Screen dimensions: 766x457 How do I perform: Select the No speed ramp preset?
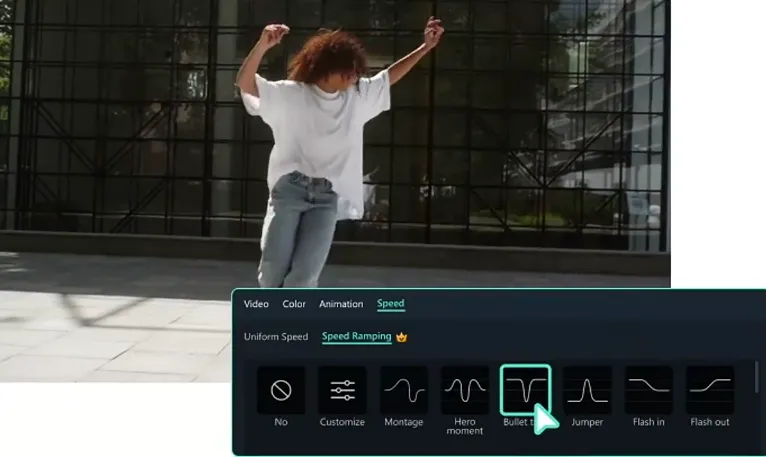(281, 390)
